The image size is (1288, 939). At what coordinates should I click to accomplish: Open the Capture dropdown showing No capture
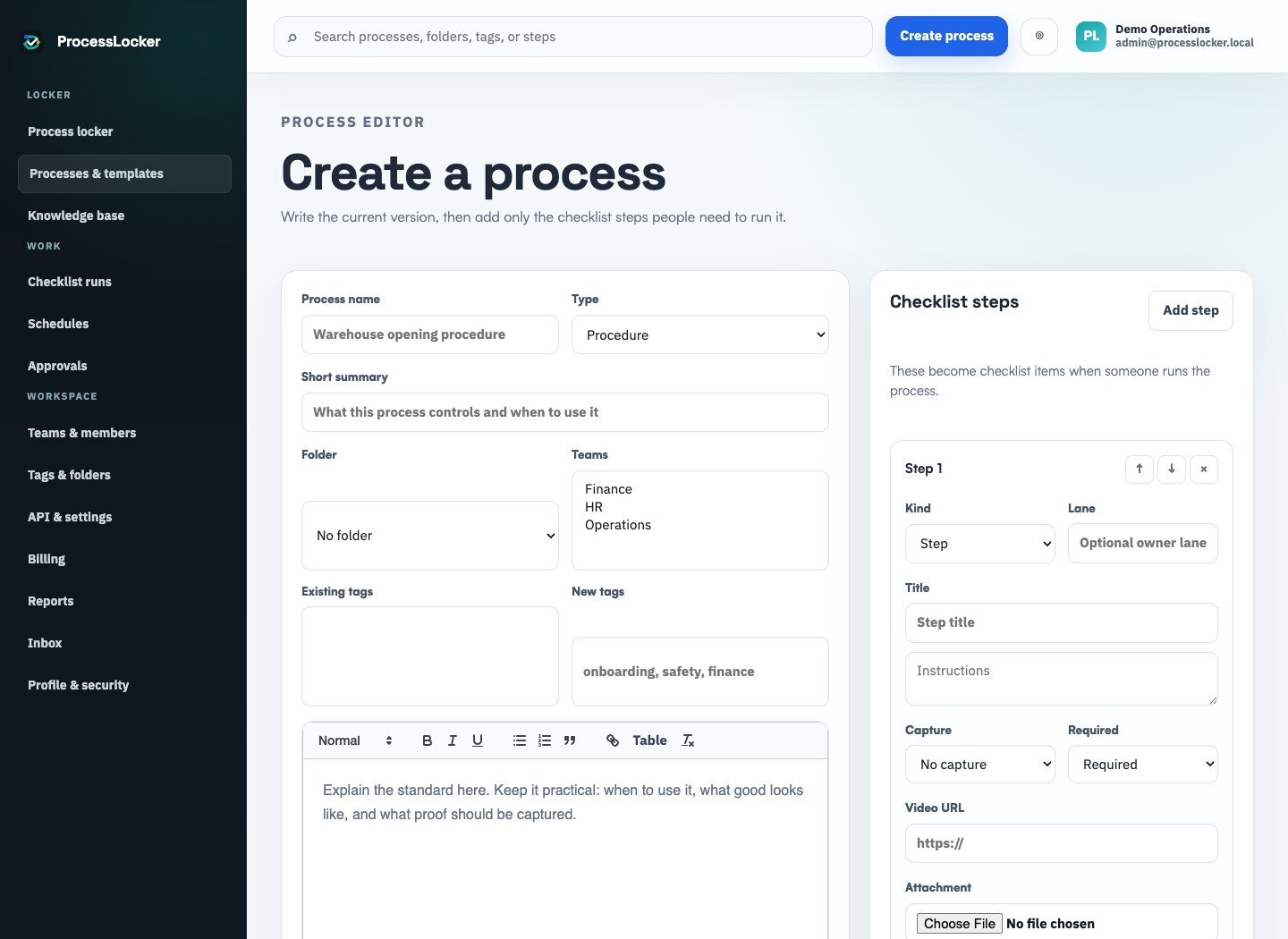[x=980, y=765]
